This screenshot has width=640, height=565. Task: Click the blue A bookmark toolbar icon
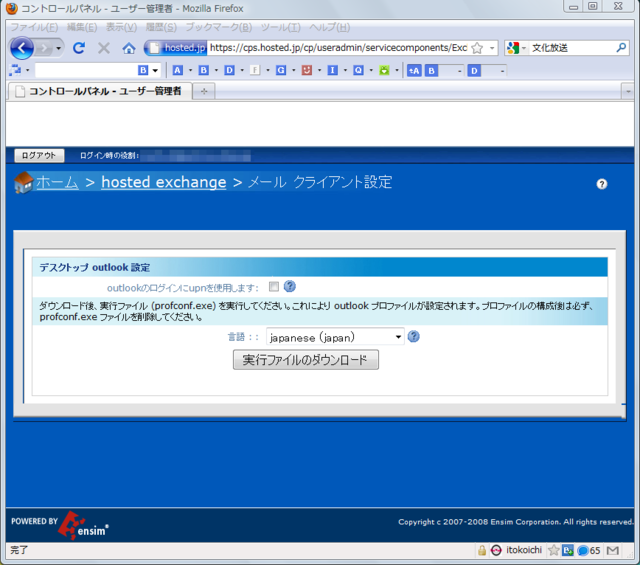[x=178, y=70]
